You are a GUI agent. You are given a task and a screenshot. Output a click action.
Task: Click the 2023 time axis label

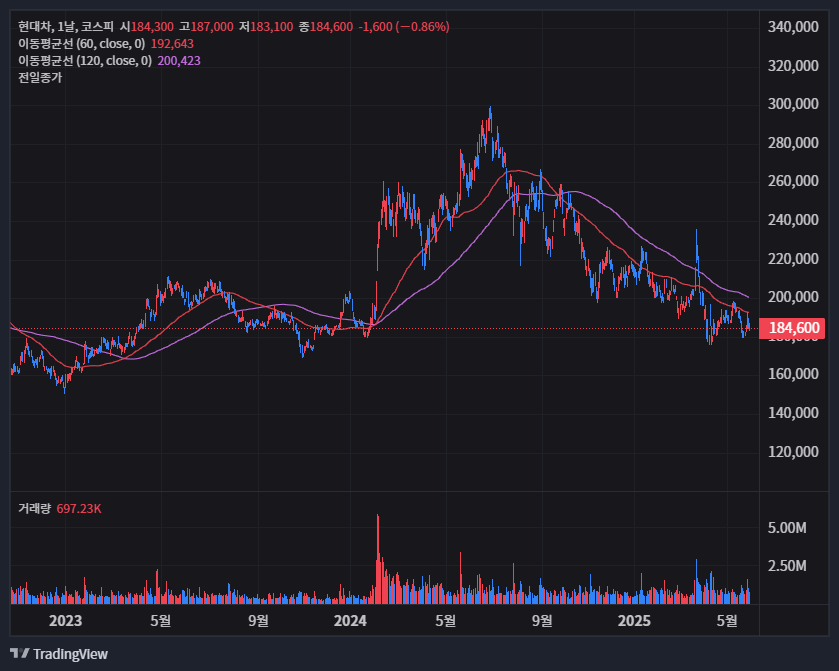65,621
